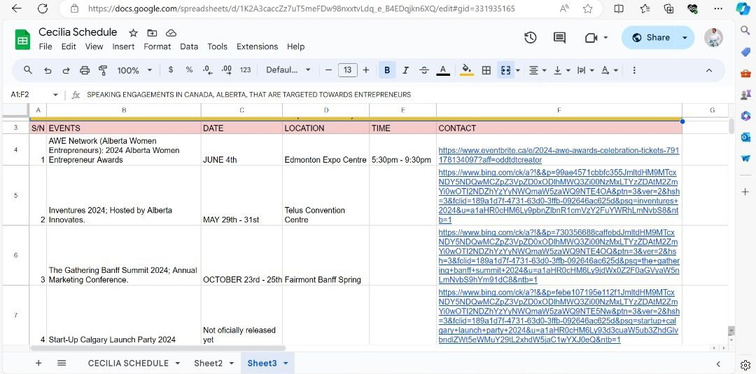Redo the last action
The image size is (756, 374).
66,70
